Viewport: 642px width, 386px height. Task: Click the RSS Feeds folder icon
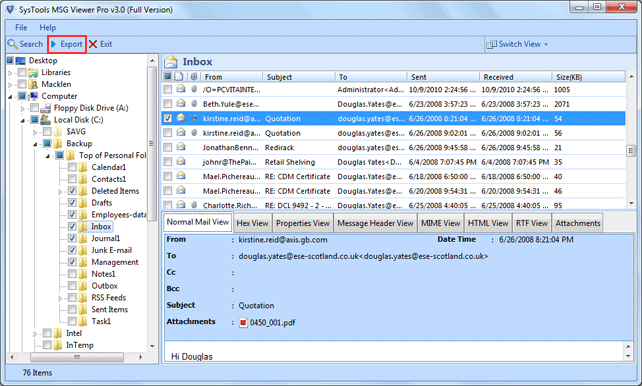pyautogui.click(x=83, y=298)
